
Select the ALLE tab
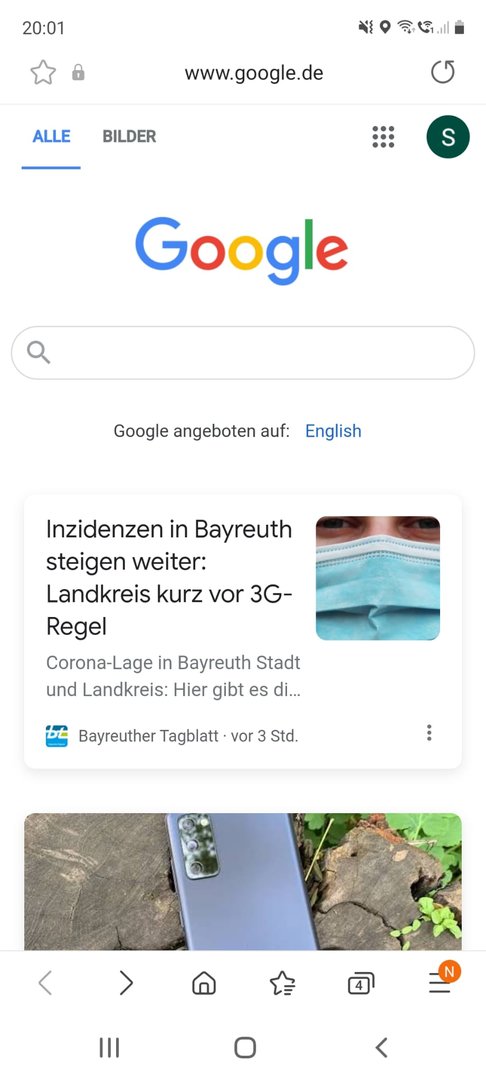point(52,136)
